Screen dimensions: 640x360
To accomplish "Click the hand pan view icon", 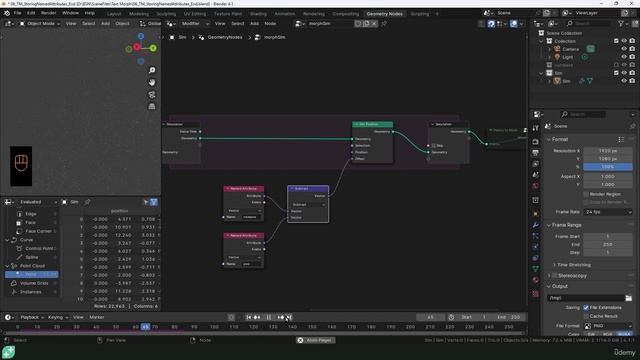I will [x=152, y=82].
